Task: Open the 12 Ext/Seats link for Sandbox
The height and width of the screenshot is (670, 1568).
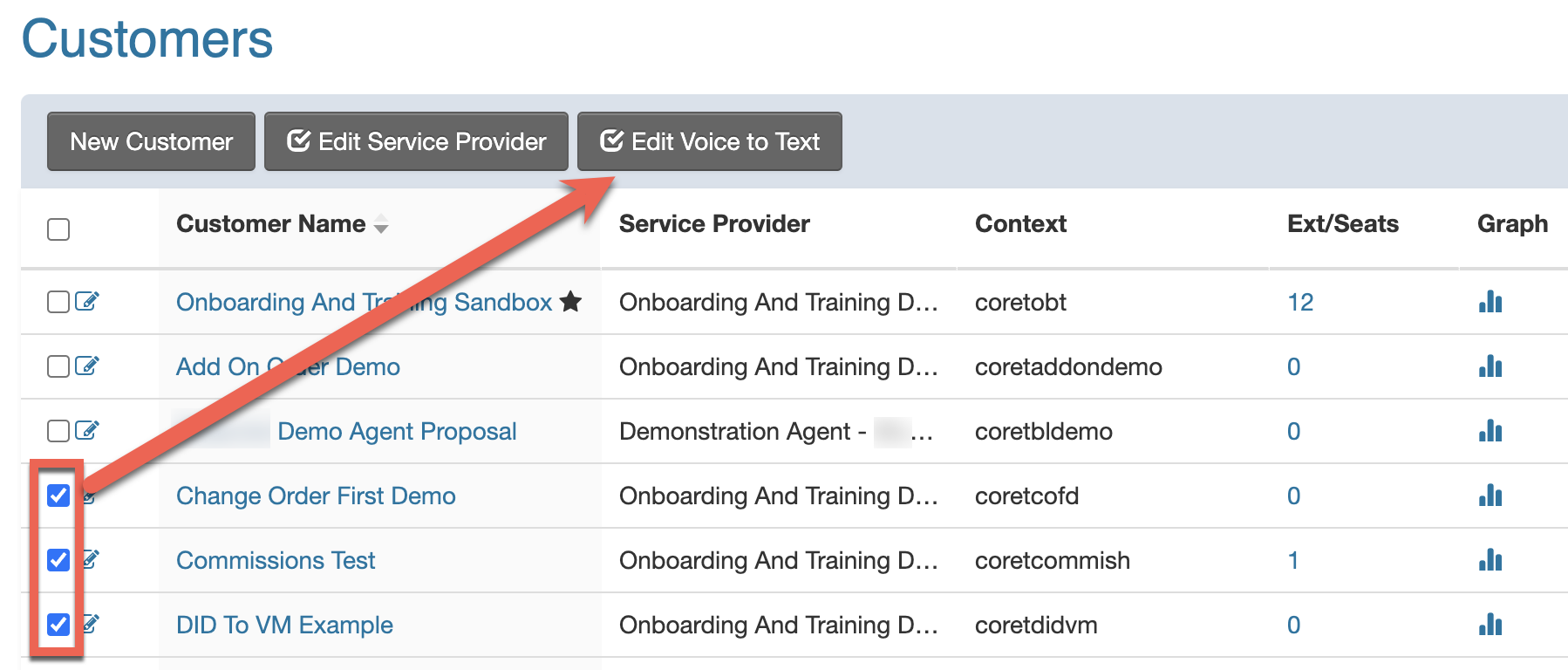Action: [1300, 302]
